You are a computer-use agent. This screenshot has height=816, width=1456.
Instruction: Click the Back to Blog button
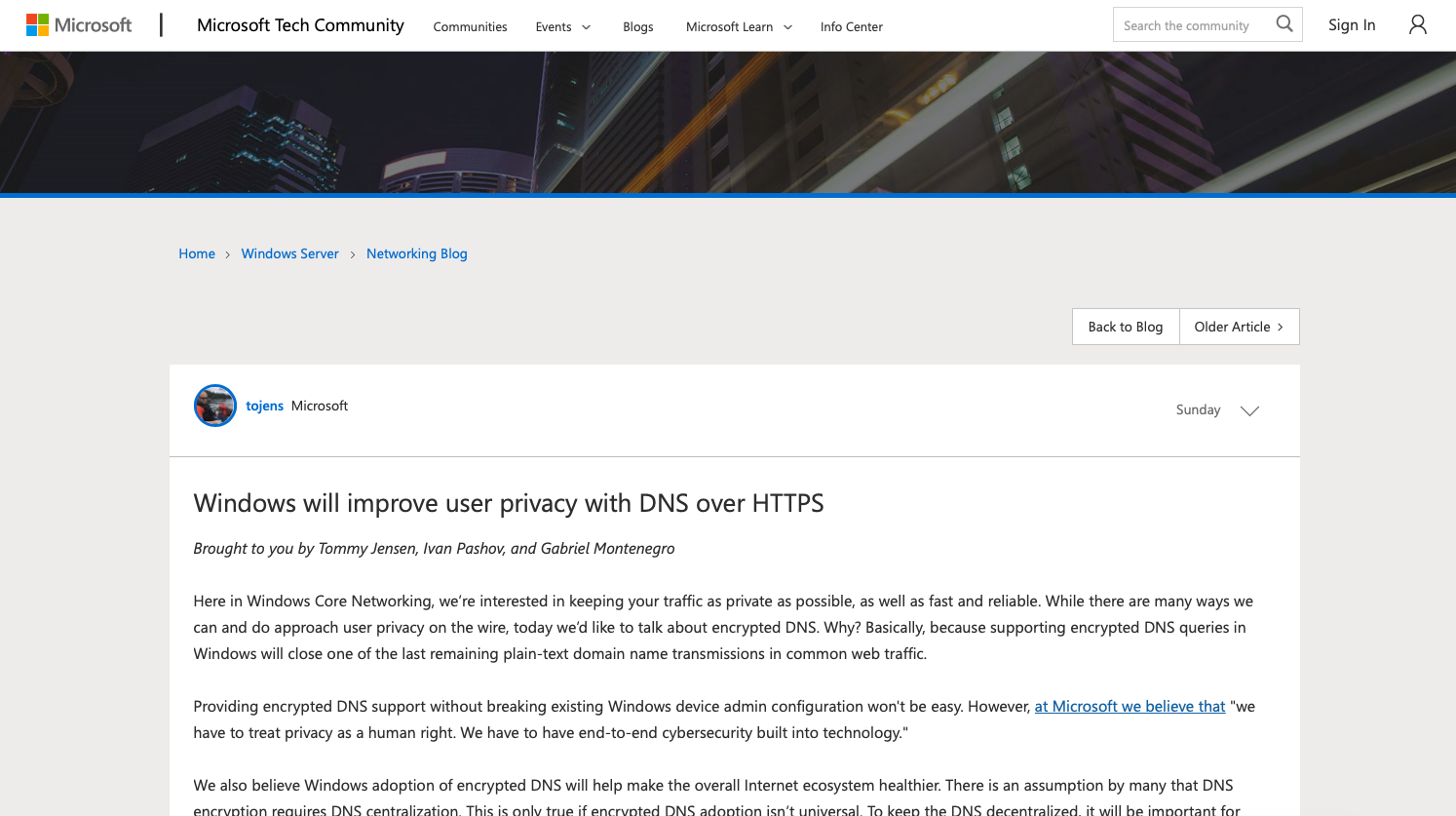[x=1125, y=327]
